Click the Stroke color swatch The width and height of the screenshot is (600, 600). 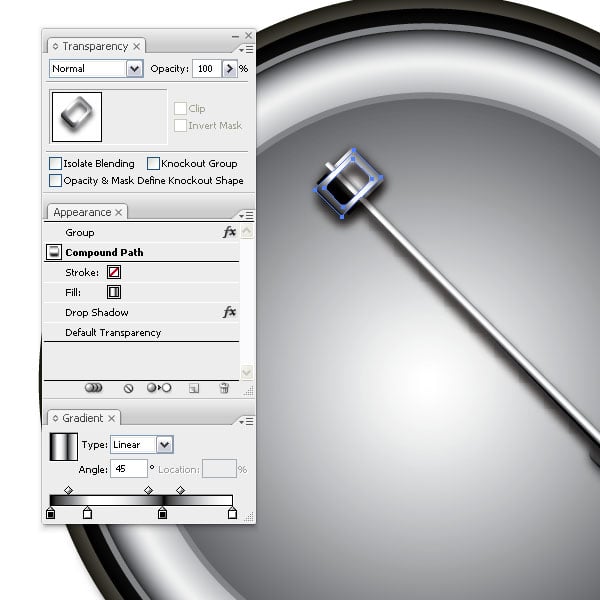pyautogui.click(x=114, y=272)
